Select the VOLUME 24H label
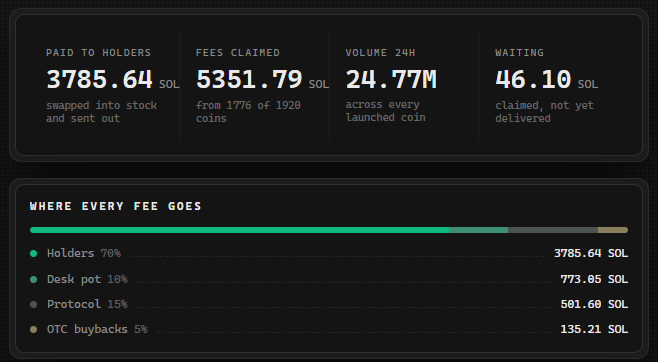658x362 pixels. 380,52
